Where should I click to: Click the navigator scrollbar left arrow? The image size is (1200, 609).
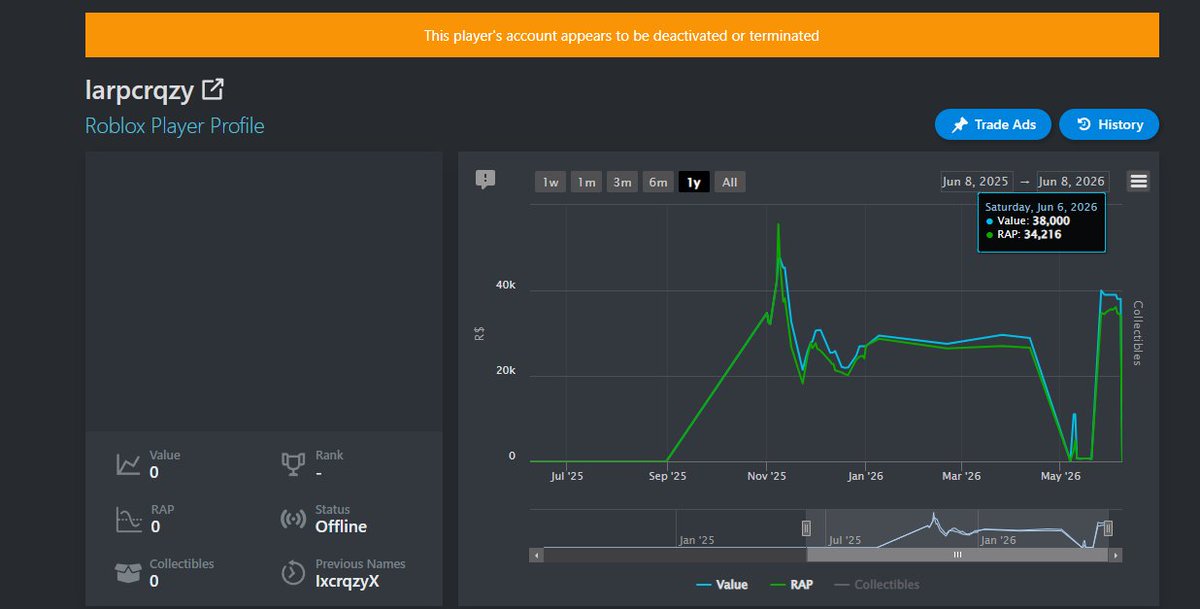tap(537, 554)
